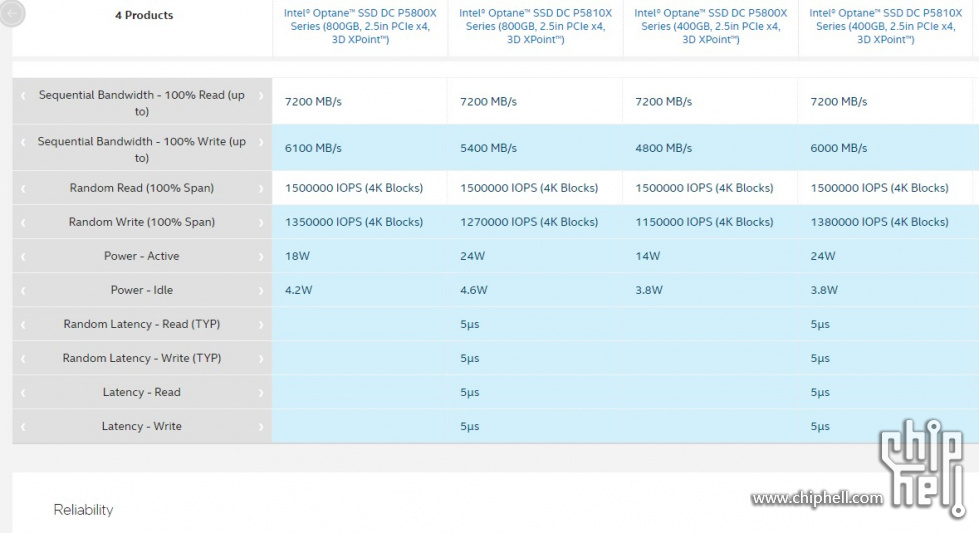The height and width of the screenshot is (533, 979).
Task: Click the 14W active power value
Action: 647,256
